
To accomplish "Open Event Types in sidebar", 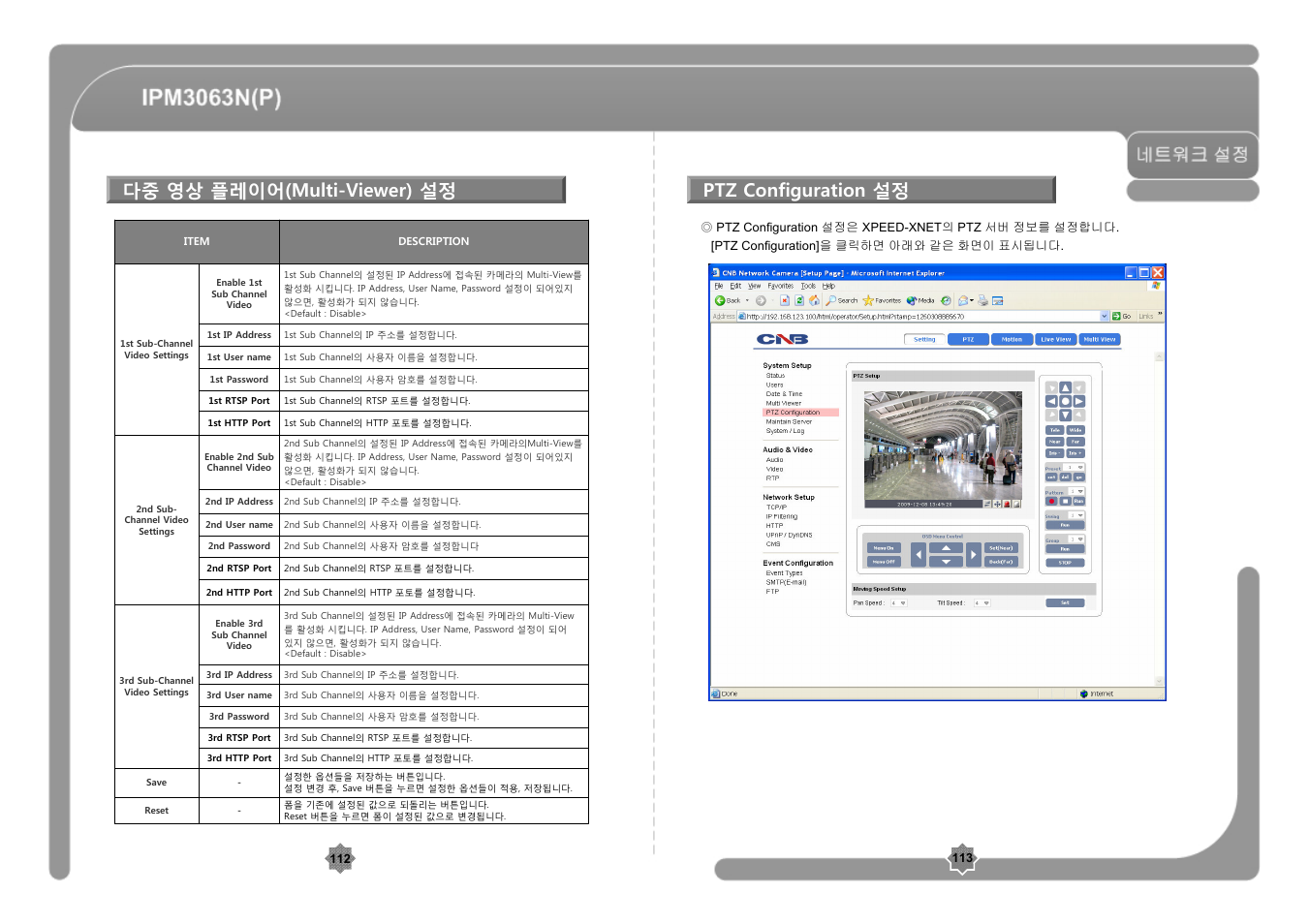I will [x=784, y=573].
